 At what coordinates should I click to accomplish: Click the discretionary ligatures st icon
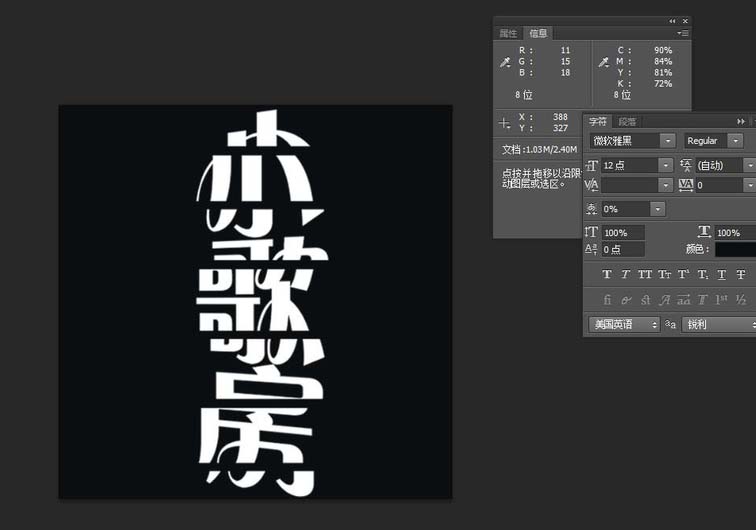(646, 300)
